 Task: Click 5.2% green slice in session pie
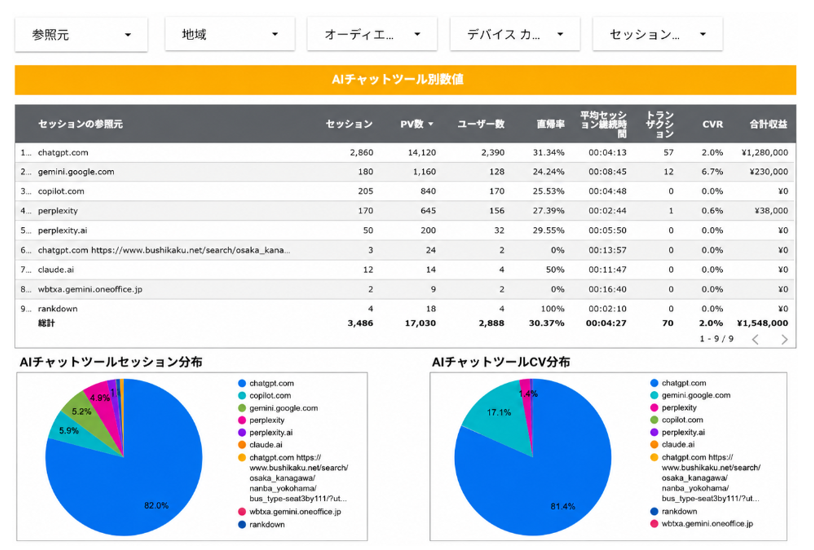[82, 410]
